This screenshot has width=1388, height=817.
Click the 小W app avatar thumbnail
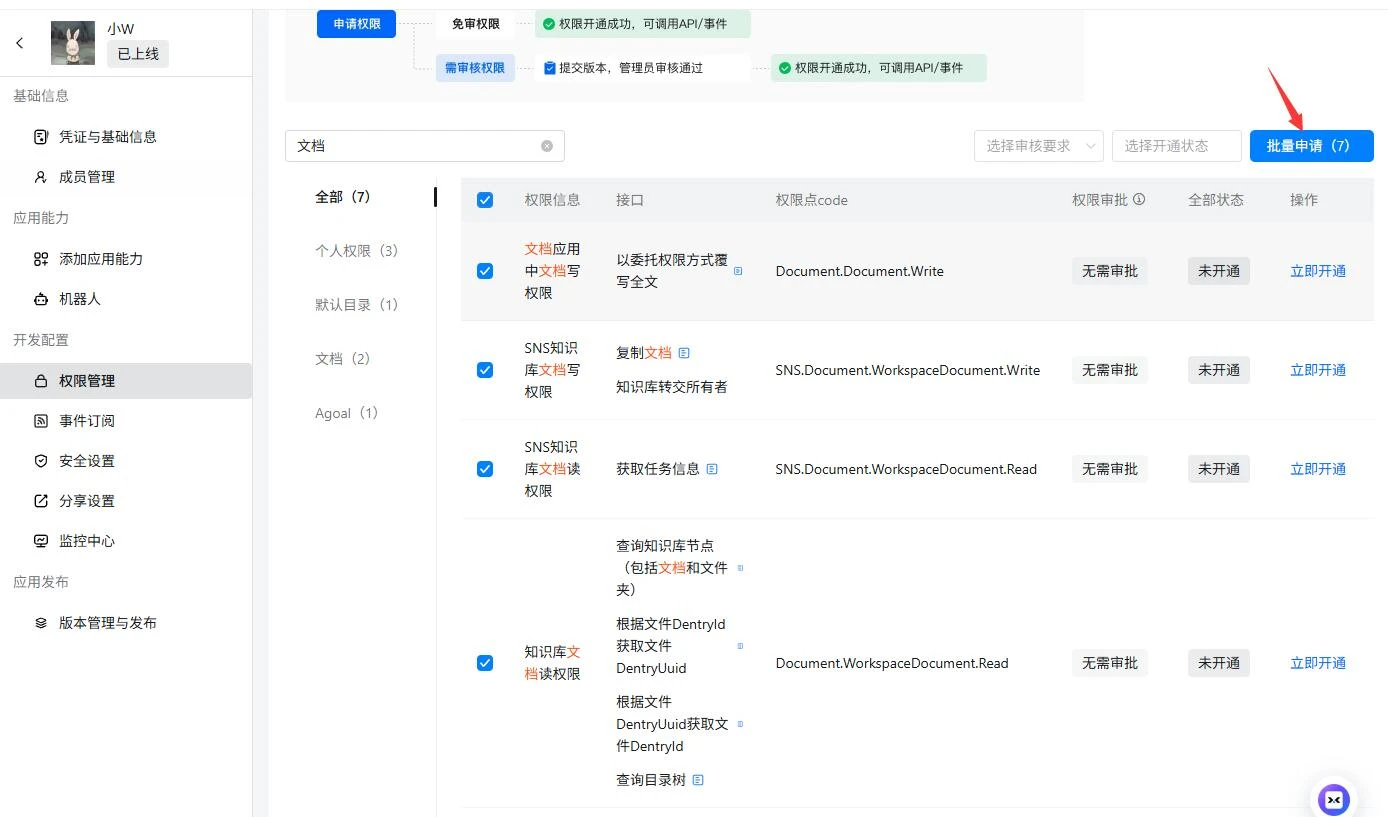pos(73,43)
